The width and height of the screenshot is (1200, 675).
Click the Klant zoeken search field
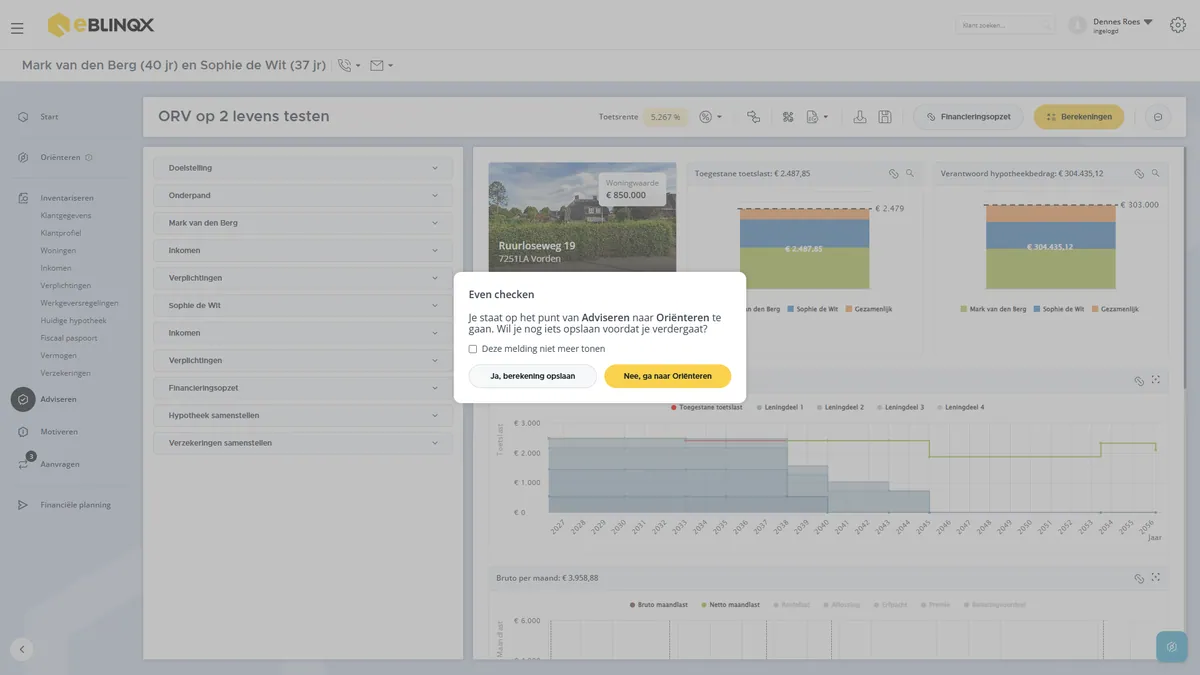click(1005, 25)
